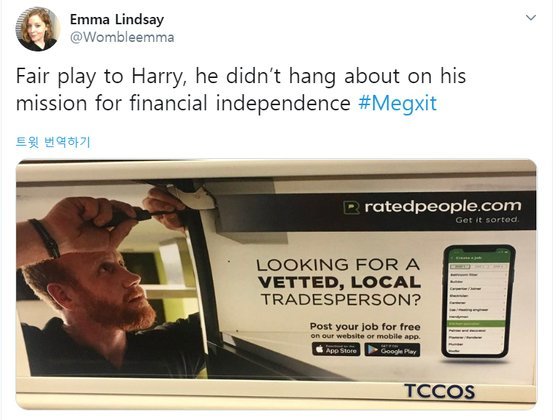This screenshot has width=560, height=420.
Task: Open the #Megxit hashtag
Action: pos(397,103)
